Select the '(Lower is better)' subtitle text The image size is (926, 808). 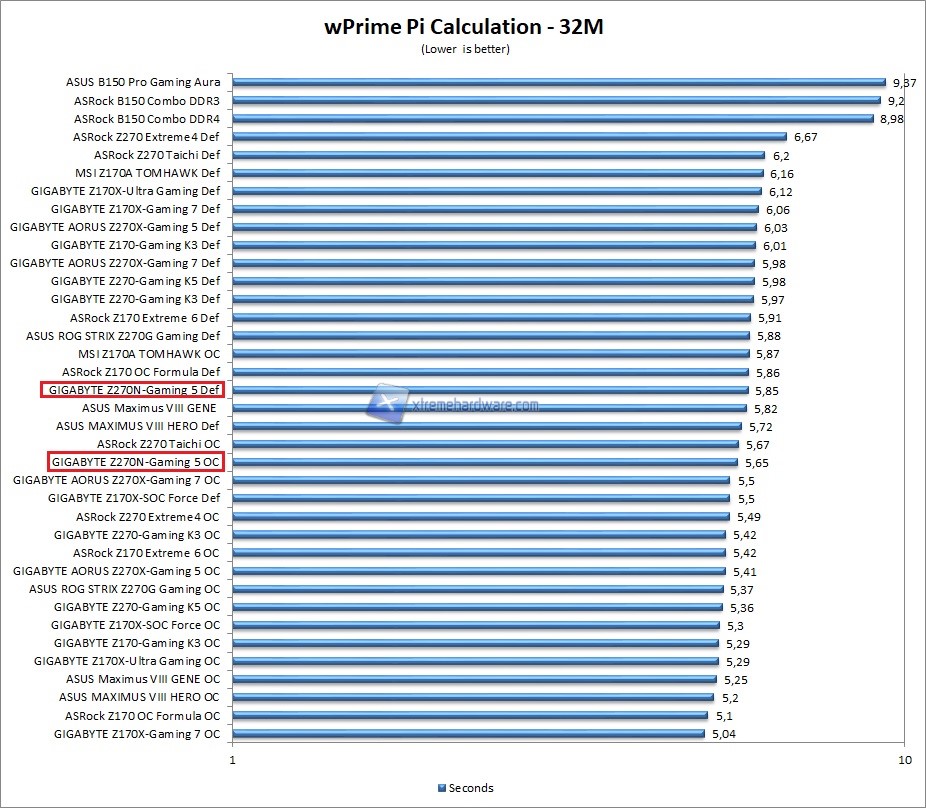pos(463,50)
